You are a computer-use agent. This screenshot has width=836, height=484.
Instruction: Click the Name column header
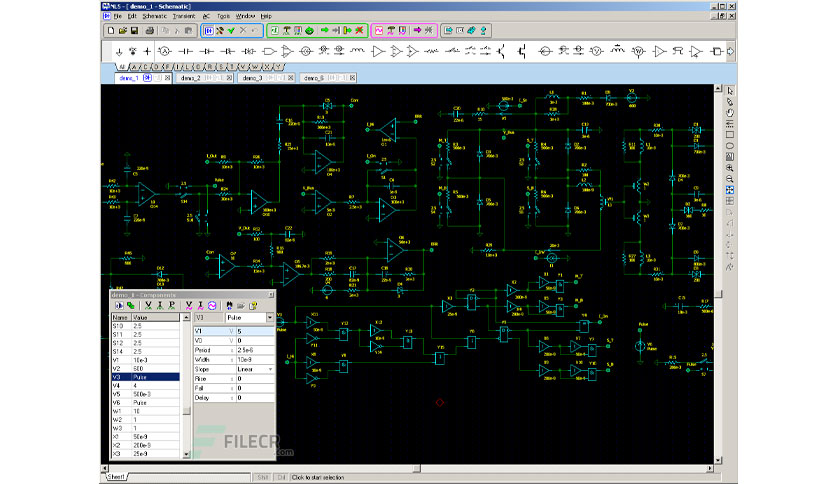pyautogui.click(x=121, y=317)
